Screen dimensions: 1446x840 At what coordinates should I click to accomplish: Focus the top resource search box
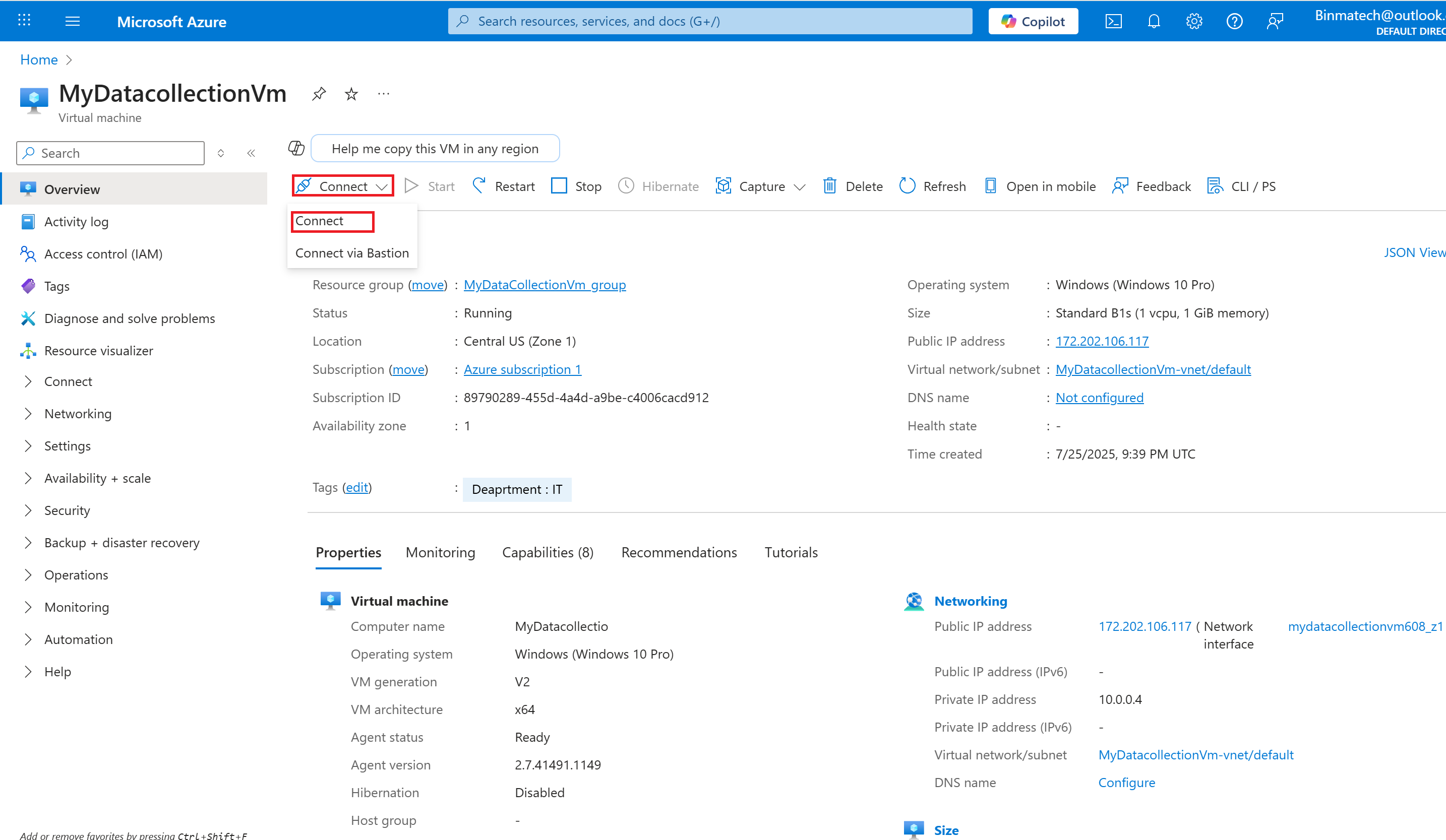tap(709, 22)
